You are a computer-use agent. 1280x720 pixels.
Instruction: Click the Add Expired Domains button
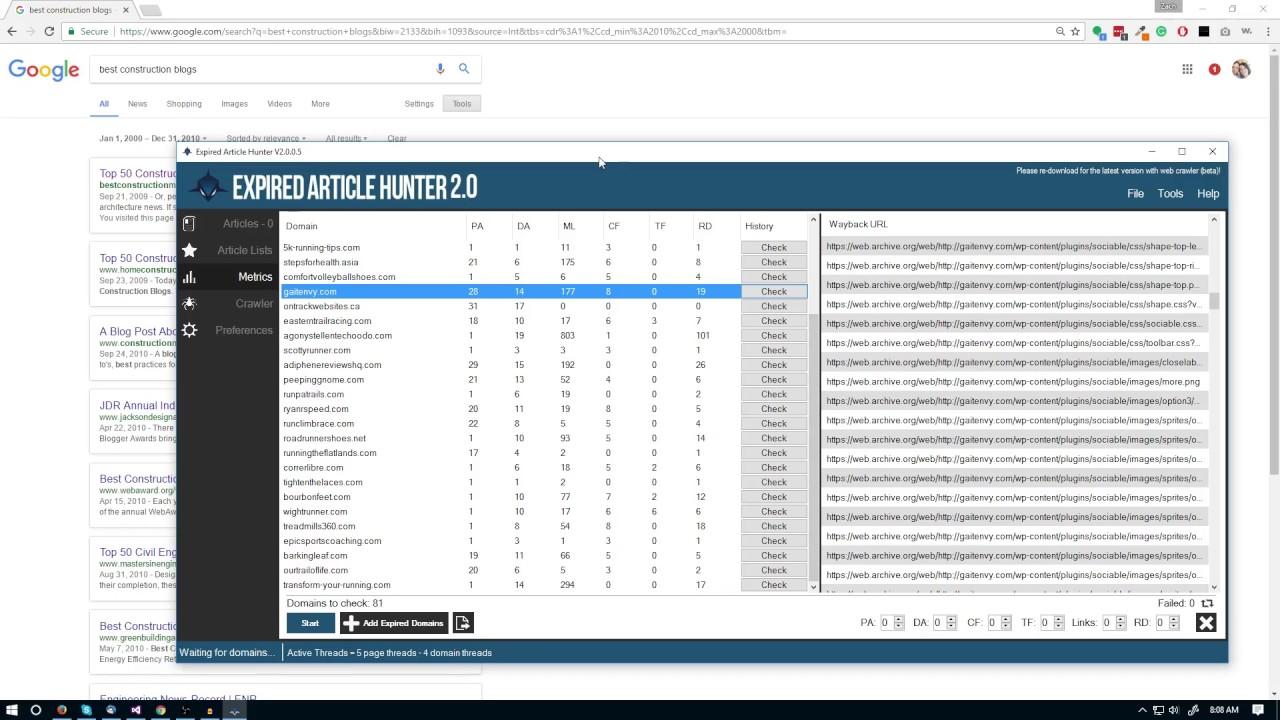click(x=393, y=623)
